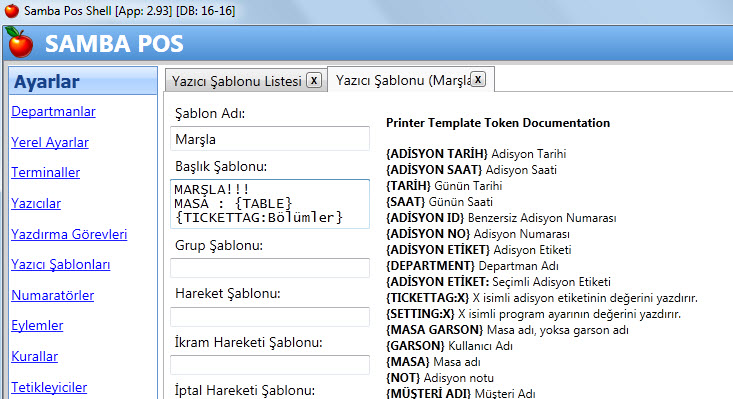
Task: Click the small apple icon in title bar
Action: point(12,10)
